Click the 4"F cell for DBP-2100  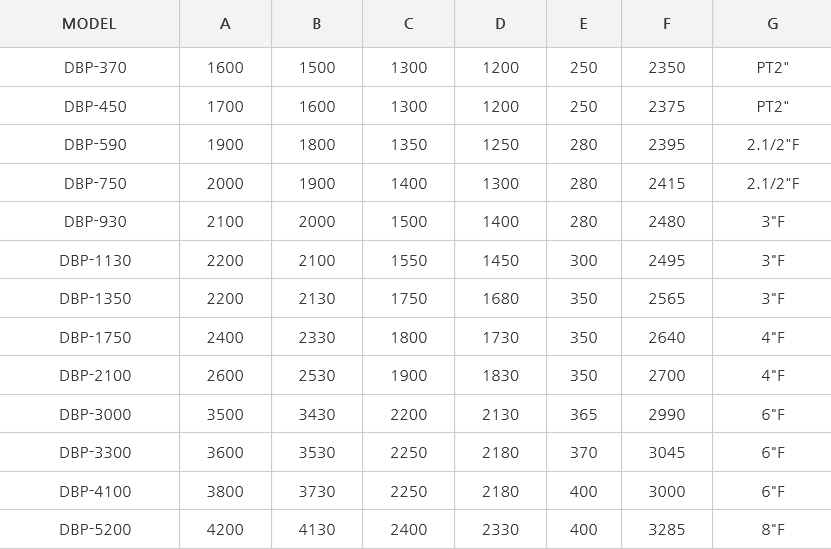[x=773, y=376]
